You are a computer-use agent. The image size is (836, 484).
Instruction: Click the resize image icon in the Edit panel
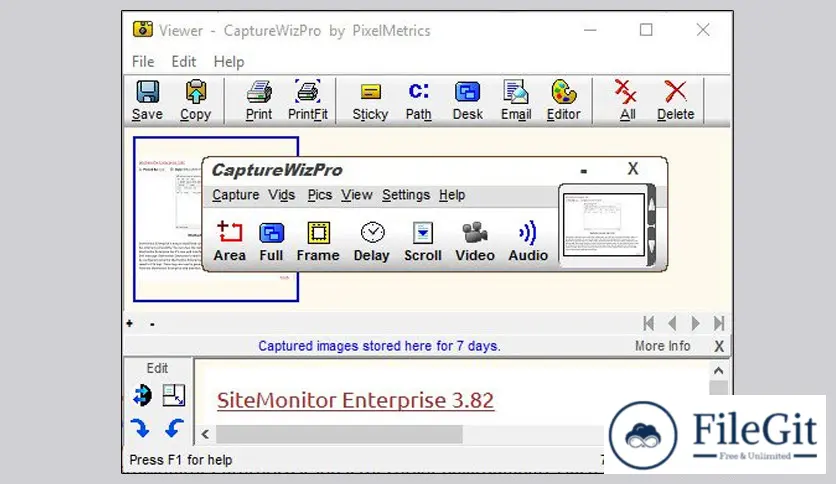(x=174, y=395)
